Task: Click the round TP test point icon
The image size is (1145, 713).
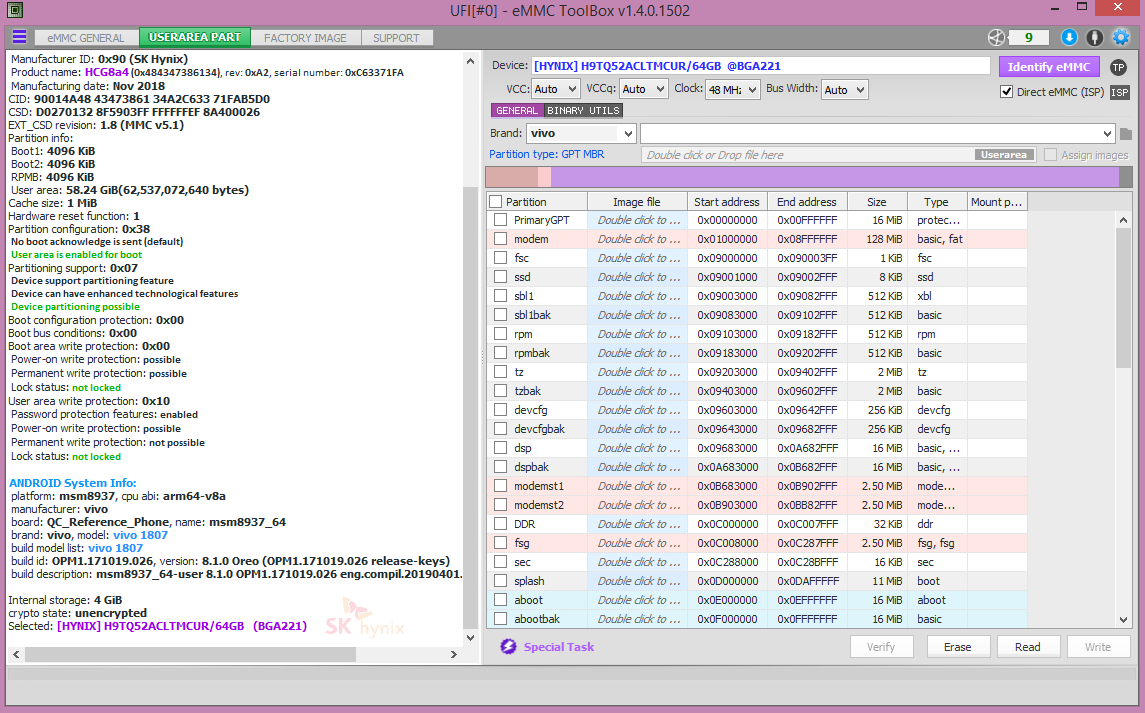Action: (1118, 67)
